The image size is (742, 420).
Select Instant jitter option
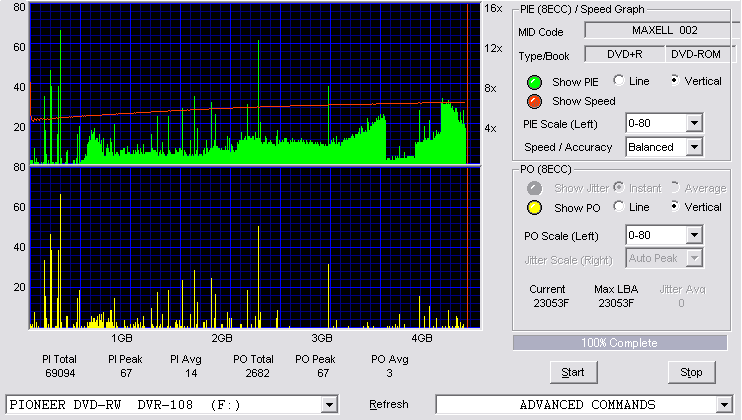618,187
